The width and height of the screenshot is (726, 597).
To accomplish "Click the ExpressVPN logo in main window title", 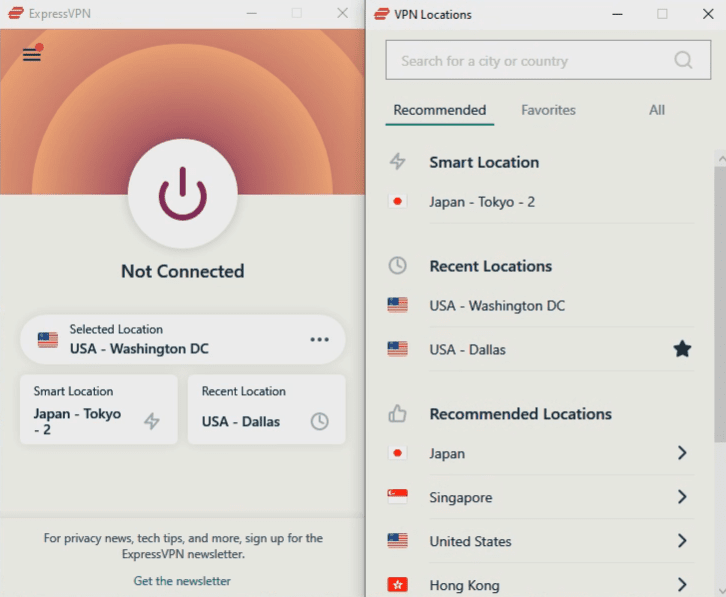I will (15, 13).
